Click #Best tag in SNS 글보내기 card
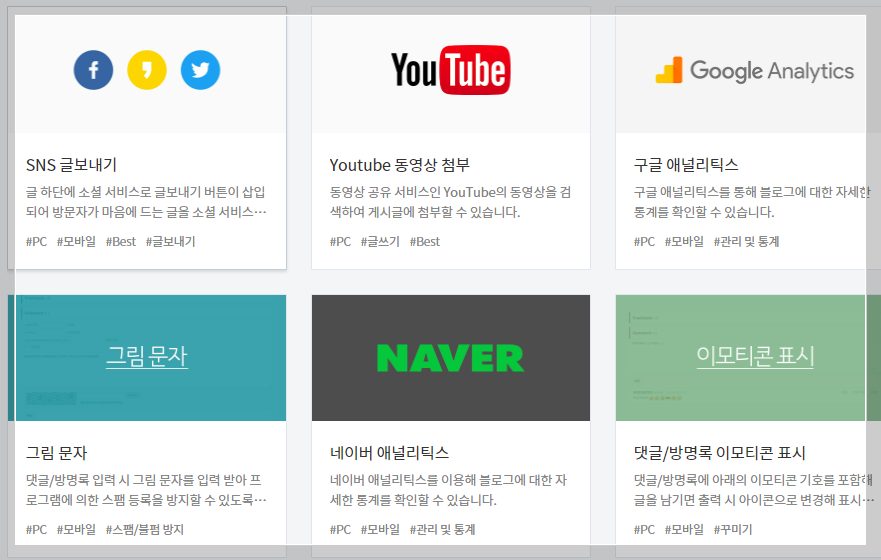881x560 pixels. (x=121, y=242)
